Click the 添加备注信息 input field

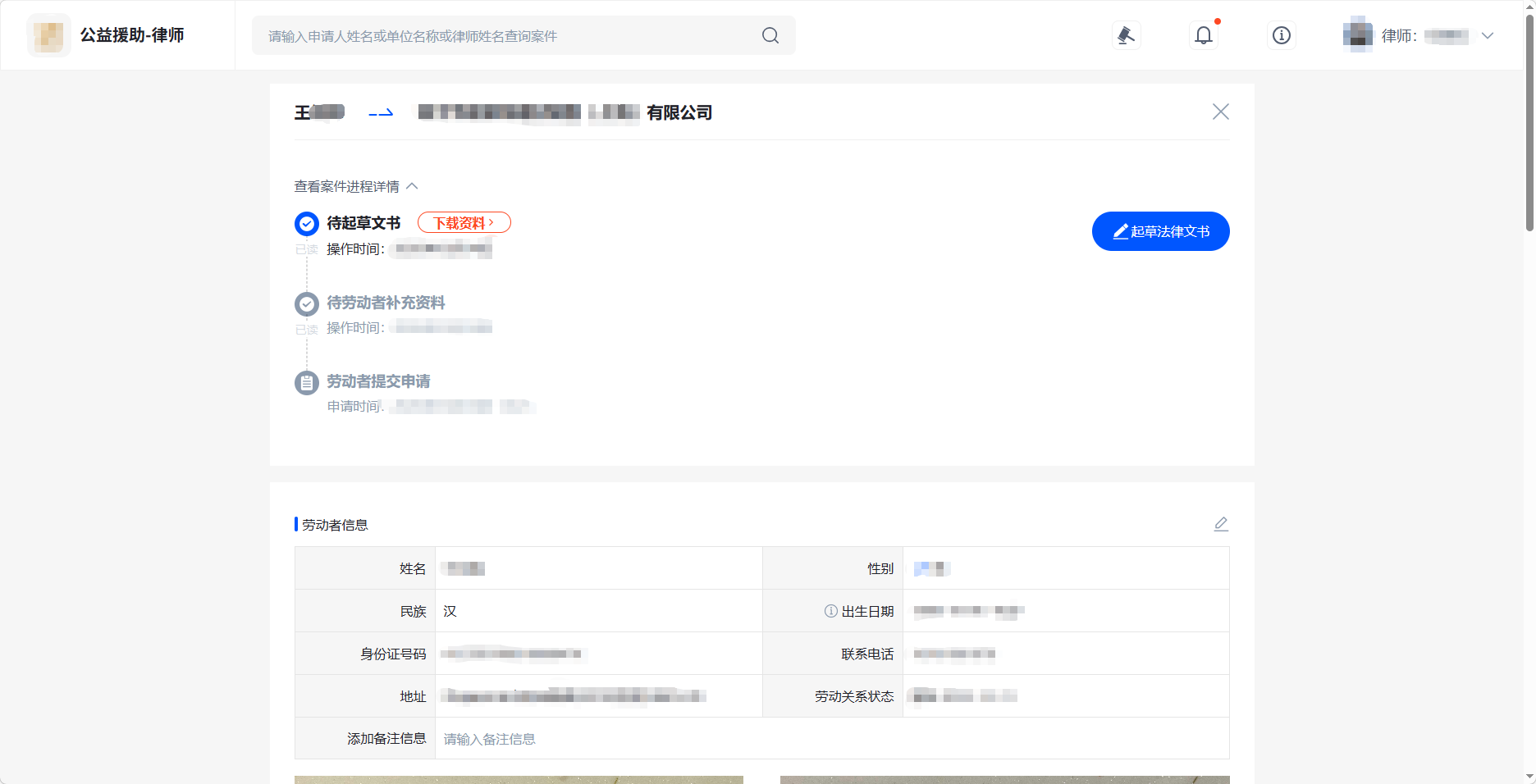[830, 739]
